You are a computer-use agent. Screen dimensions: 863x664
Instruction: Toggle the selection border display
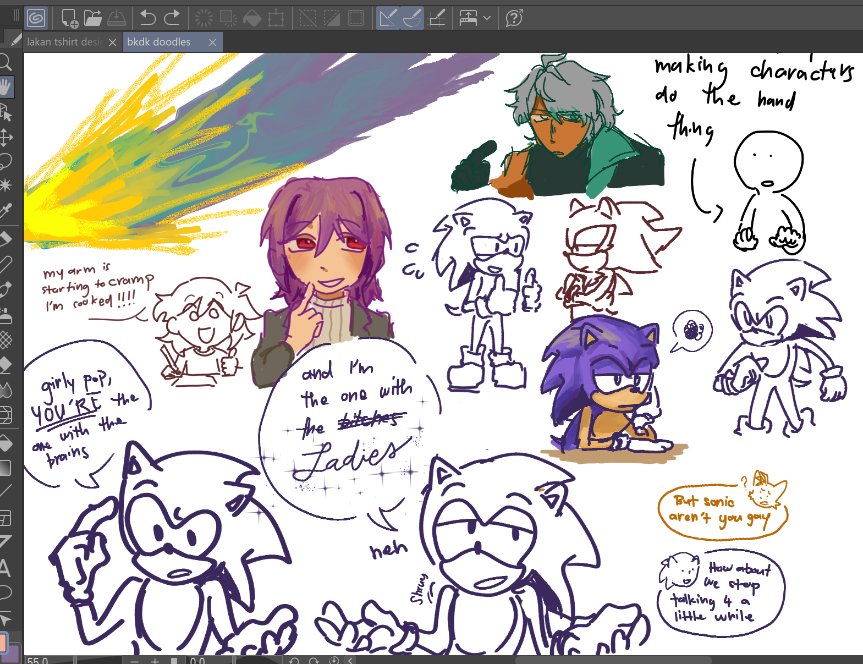pos(356,18)
